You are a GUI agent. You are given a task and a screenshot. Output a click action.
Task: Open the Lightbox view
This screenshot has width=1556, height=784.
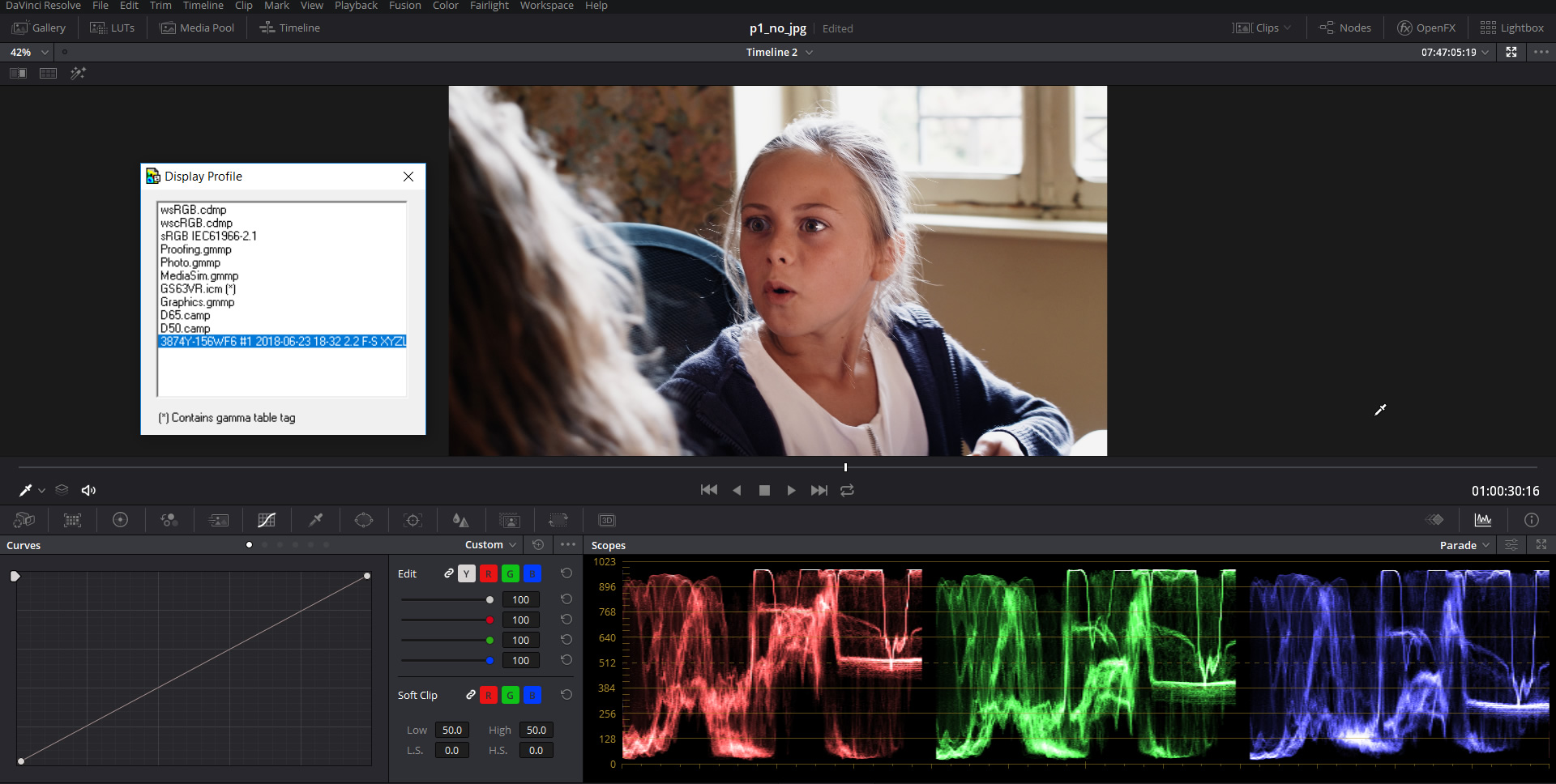coord(1511,28)
